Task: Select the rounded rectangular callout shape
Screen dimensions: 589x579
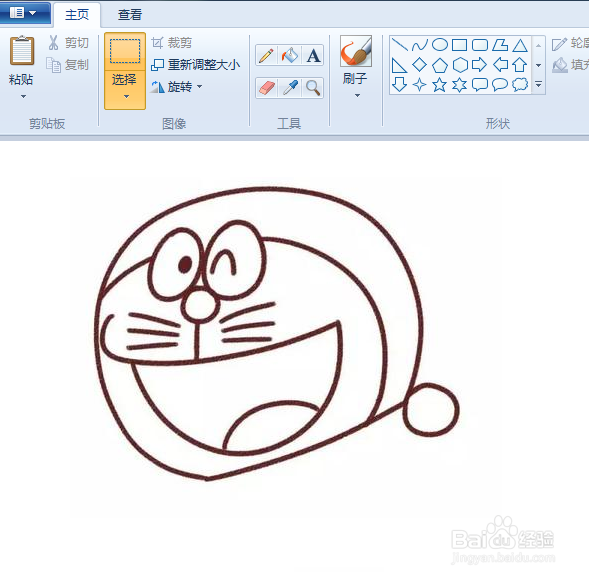Action: coord(480,85)
